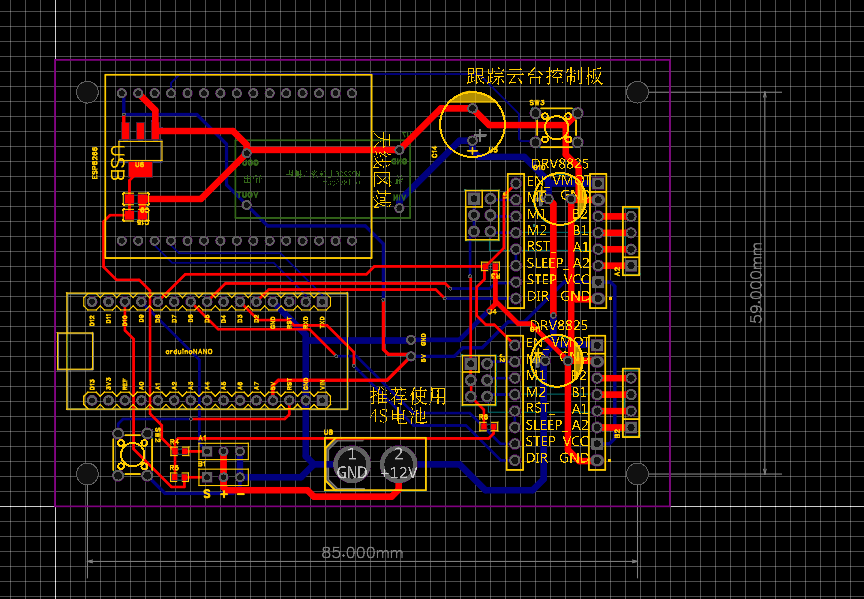Click the square pad of motor connector B2
Image resolution: width=864 pixels, height=599 pixels.
point(631,427)
